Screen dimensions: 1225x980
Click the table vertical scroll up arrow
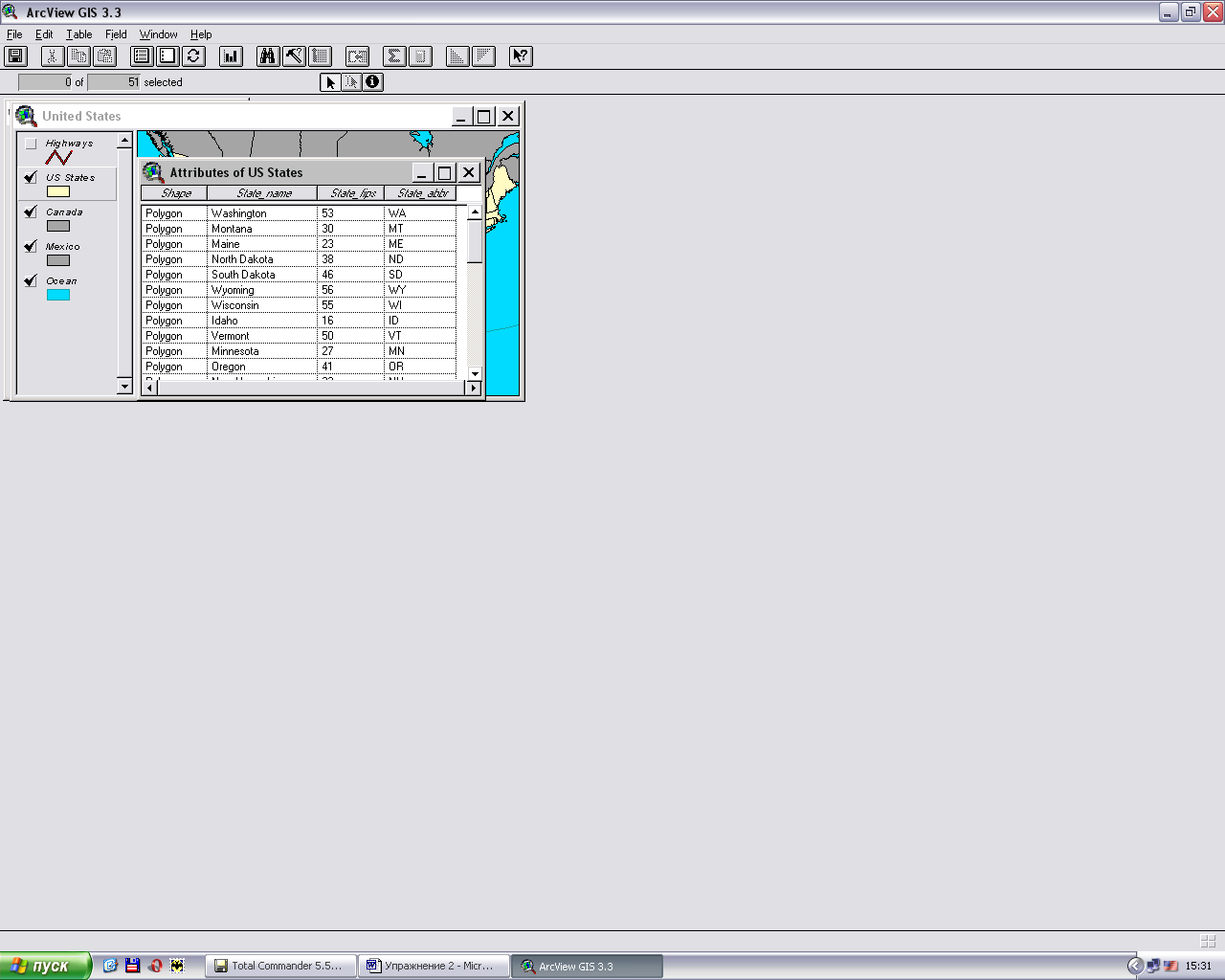[x=475, y=212]
